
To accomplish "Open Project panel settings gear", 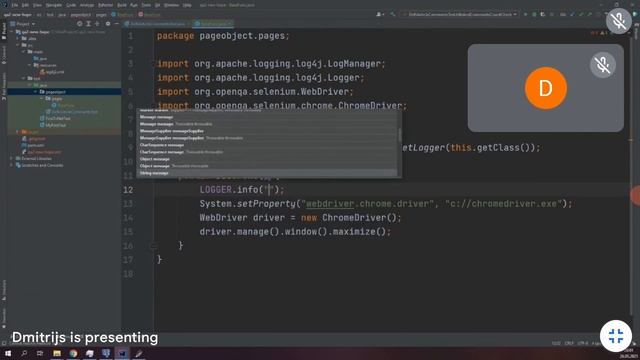I will [x=108, y=24].
